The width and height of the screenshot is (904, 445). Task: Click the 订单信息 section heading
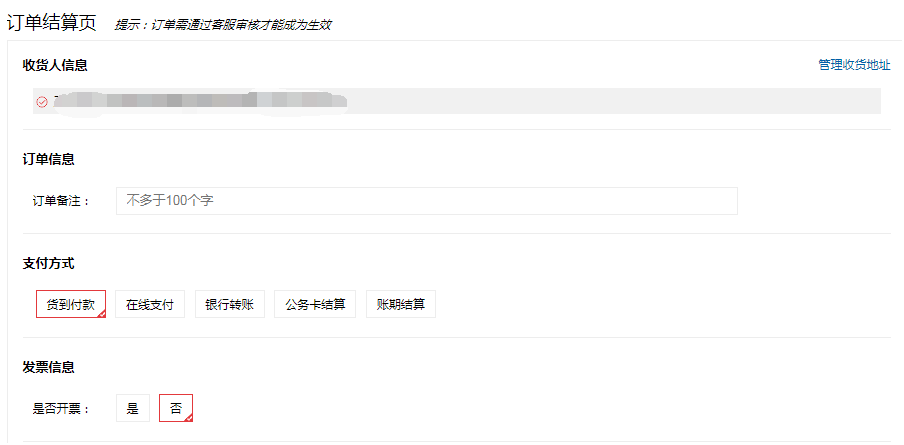48,159
